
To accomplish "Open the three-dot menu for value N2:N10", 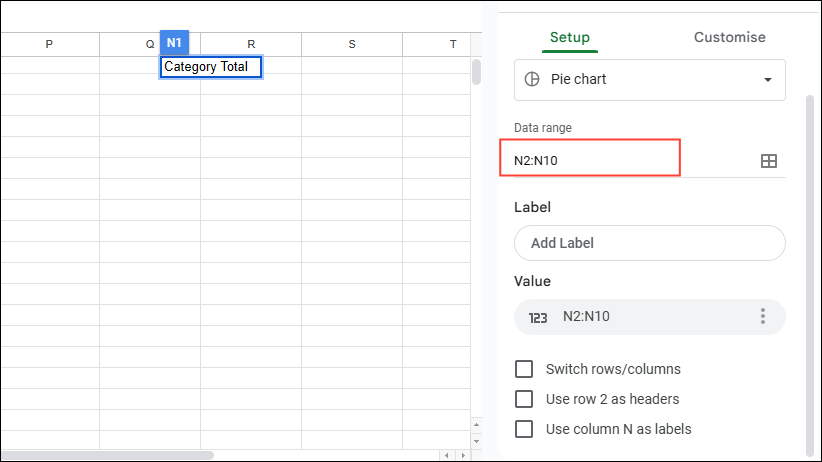I will pyautogui.click(x=763, y=317).
